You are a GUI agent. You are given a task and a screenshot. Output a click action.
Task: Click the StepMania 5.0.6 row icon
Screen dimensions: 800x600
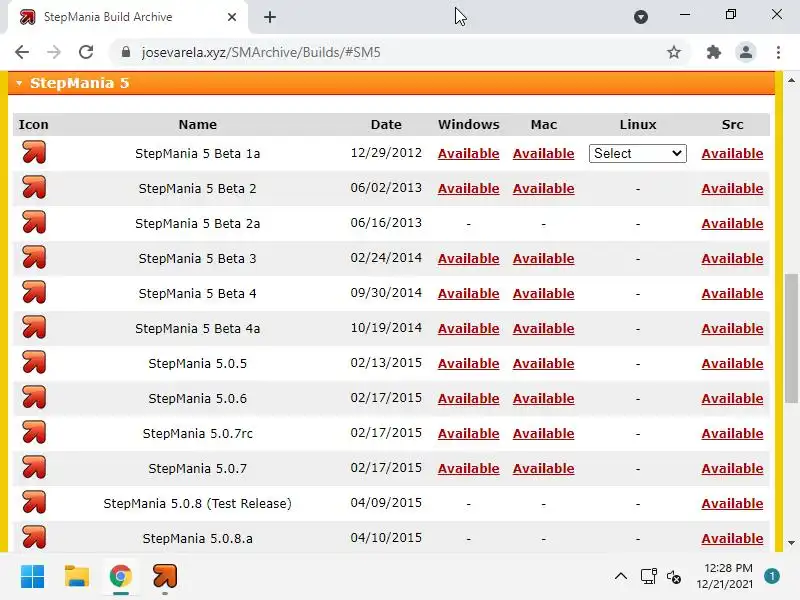point(34,397)
